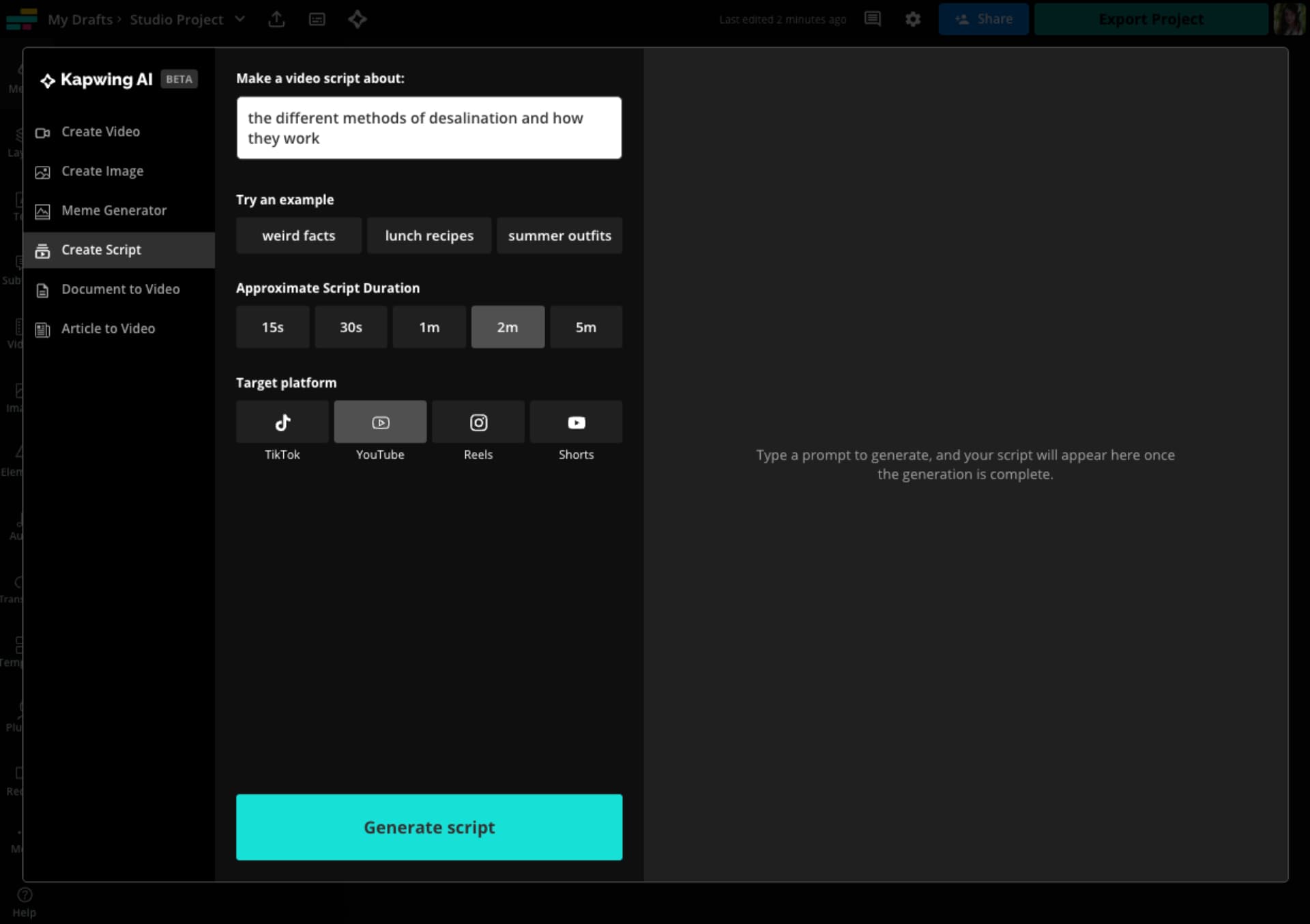This screenshot has width=1310, height=924.
Task: Set script duration to 15s
Action: 272,328
